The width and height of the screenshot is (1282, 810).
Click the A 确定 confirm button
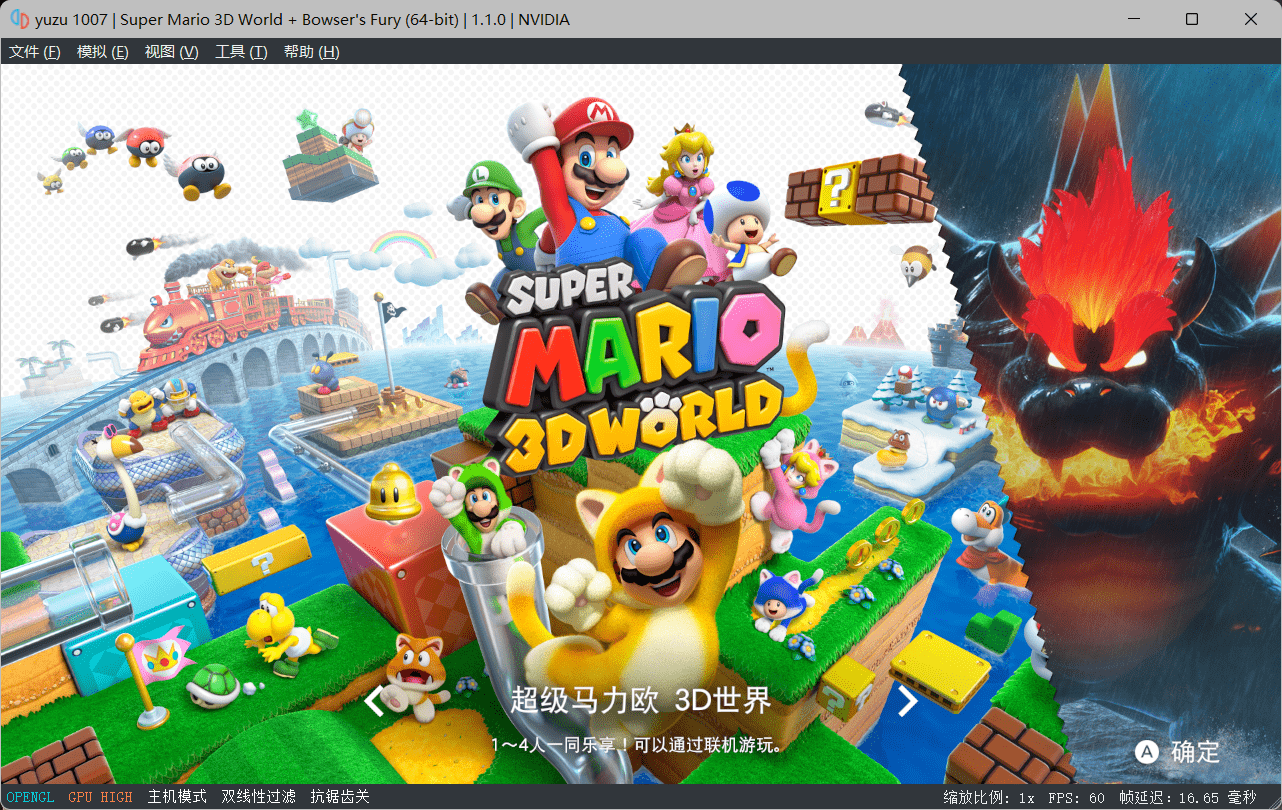1177,751
